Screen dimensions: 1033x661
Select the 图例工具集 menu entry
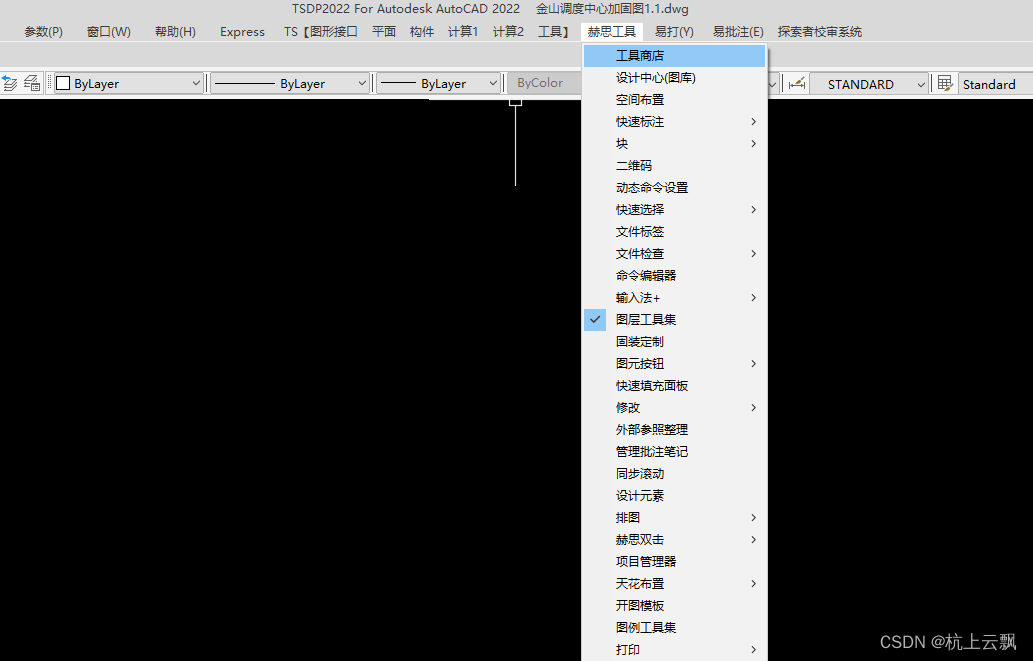pos(675,627)
